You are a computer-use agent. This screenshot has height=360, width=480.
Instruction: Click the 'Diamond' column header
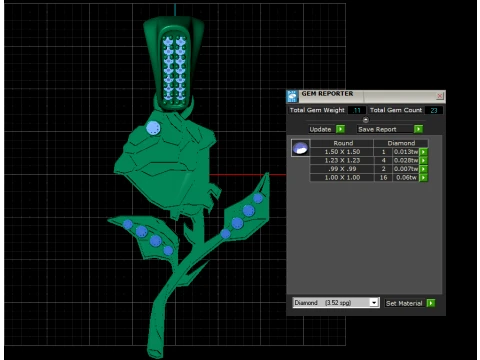coord(401,143)
